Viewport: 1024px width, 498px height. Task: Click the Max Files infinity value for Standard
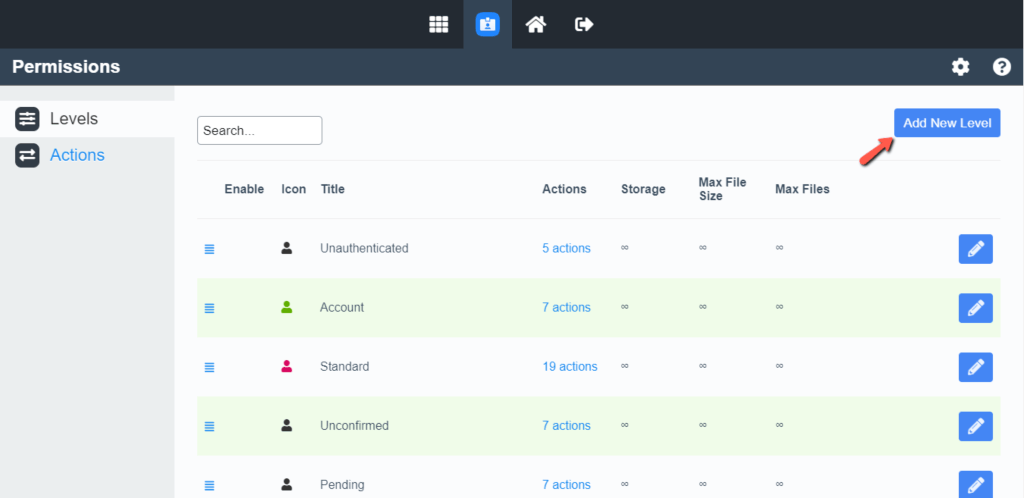(779, 366)
